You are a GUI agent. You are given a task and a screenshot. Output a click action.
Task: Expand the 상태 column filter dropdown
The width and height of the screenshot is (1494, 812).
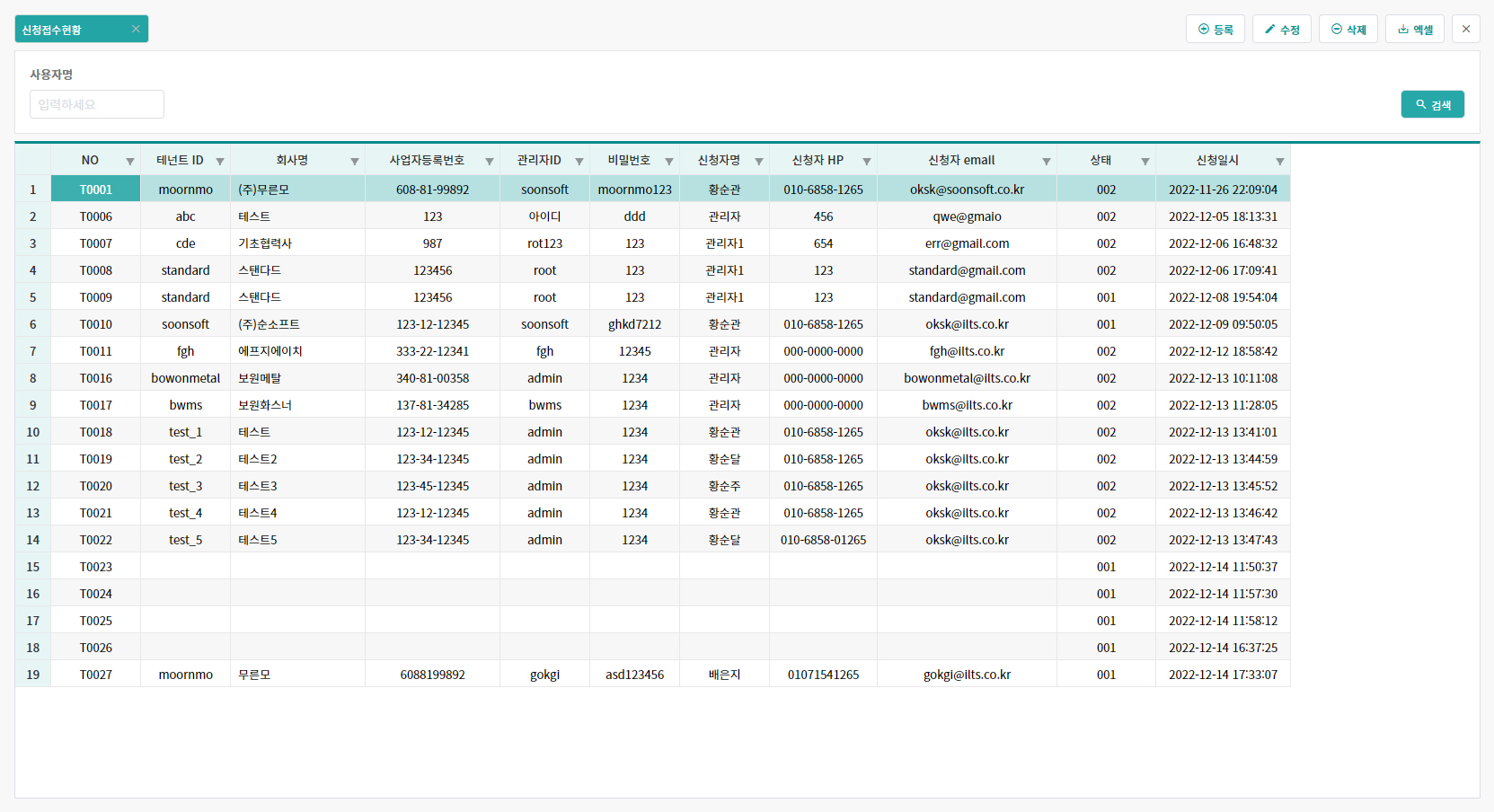coord(1145,162)
